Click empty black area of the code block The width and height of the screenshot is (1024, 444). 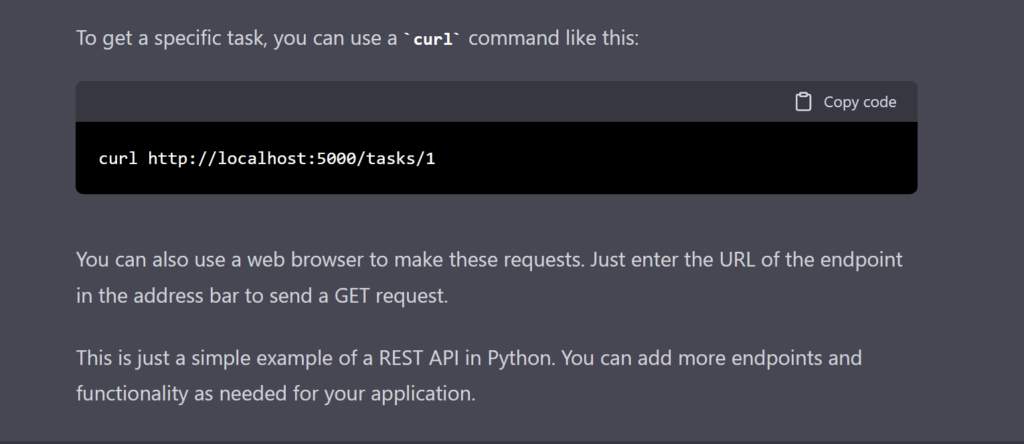coord(673,158)
